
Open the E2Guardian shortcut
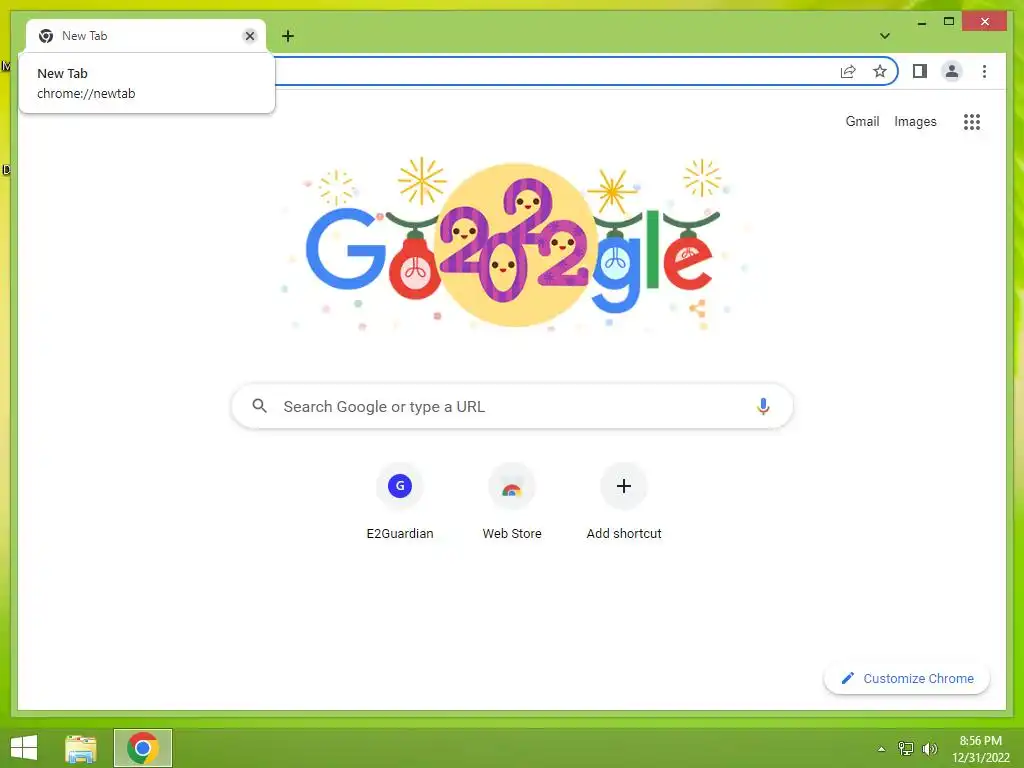coord(400,502)
